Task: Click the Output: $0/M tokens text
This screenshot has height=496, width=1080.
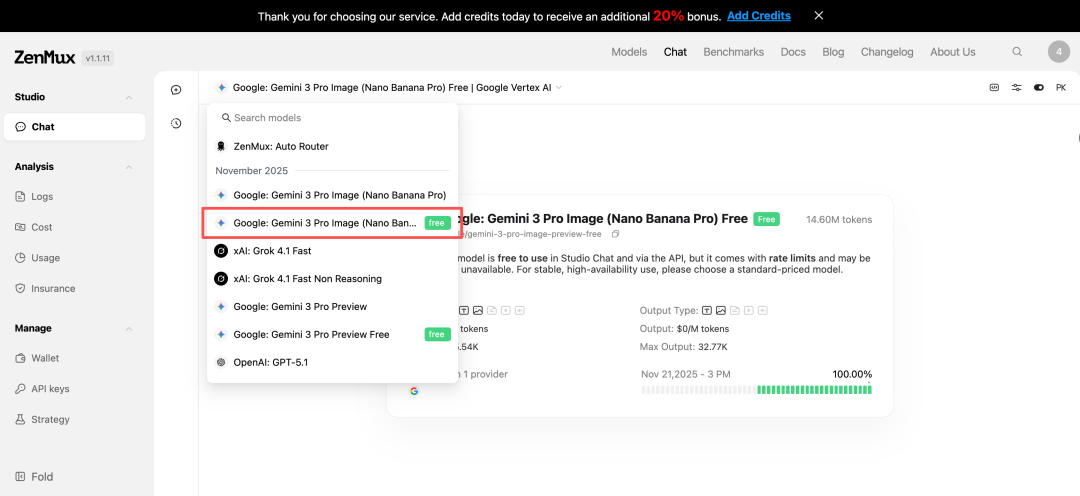Action: [684, 329]
